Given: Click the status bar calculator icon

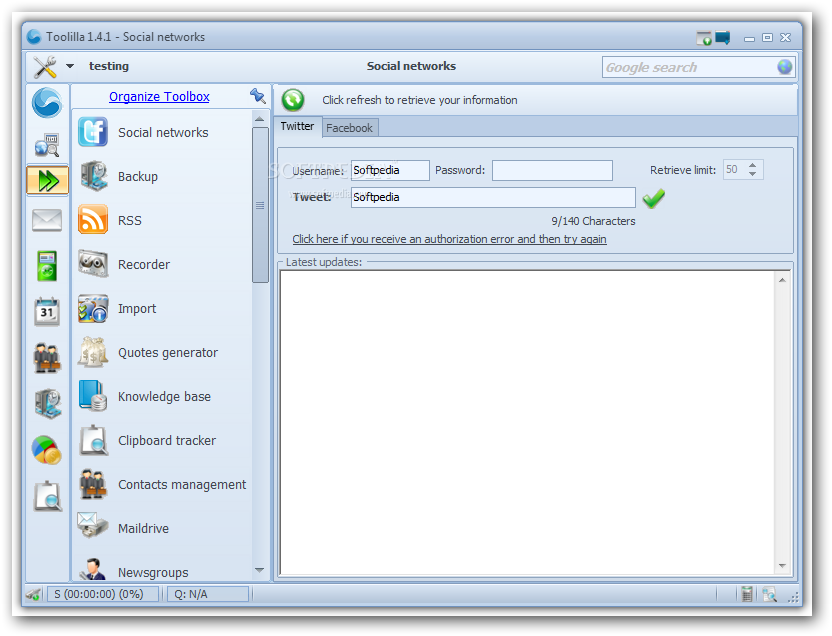Looking at the screenshot, I should pos(747,594).
